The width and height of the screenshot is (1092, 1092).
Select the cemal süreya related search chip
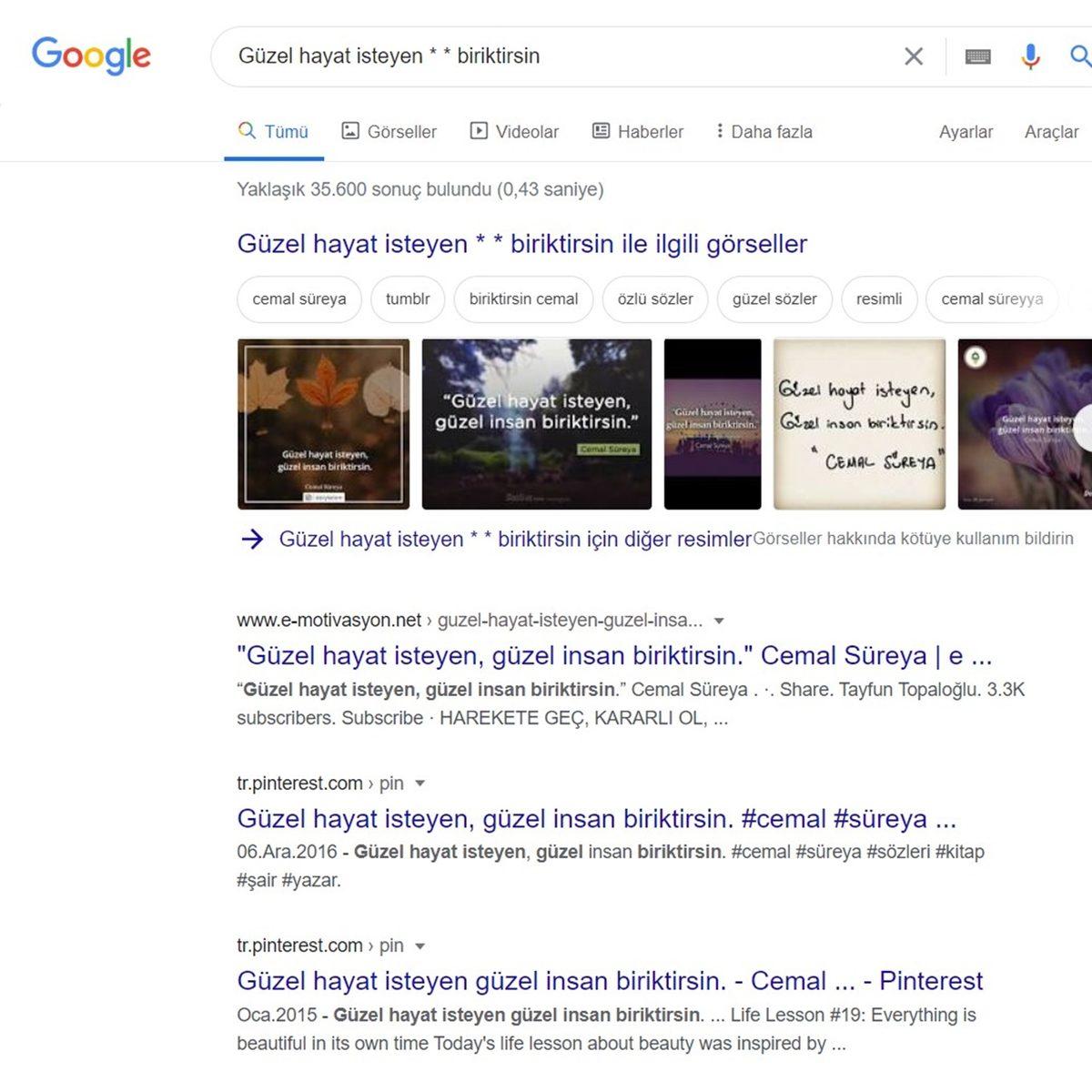298,298
